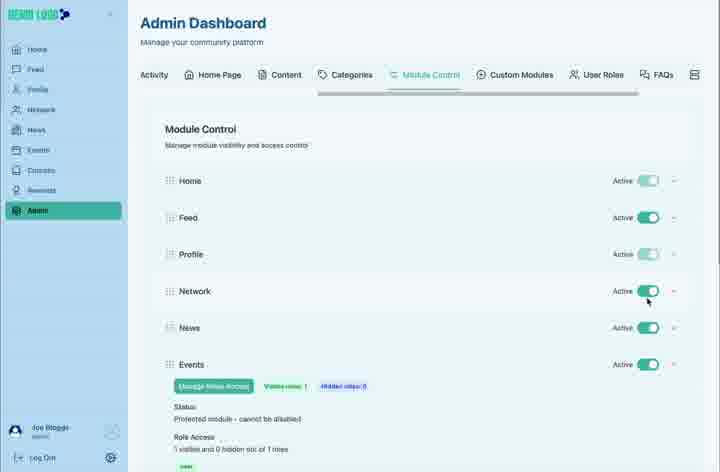Open the Custom Modules tab
Viewport: 720px width, 472px height.
tap(515, 75)
